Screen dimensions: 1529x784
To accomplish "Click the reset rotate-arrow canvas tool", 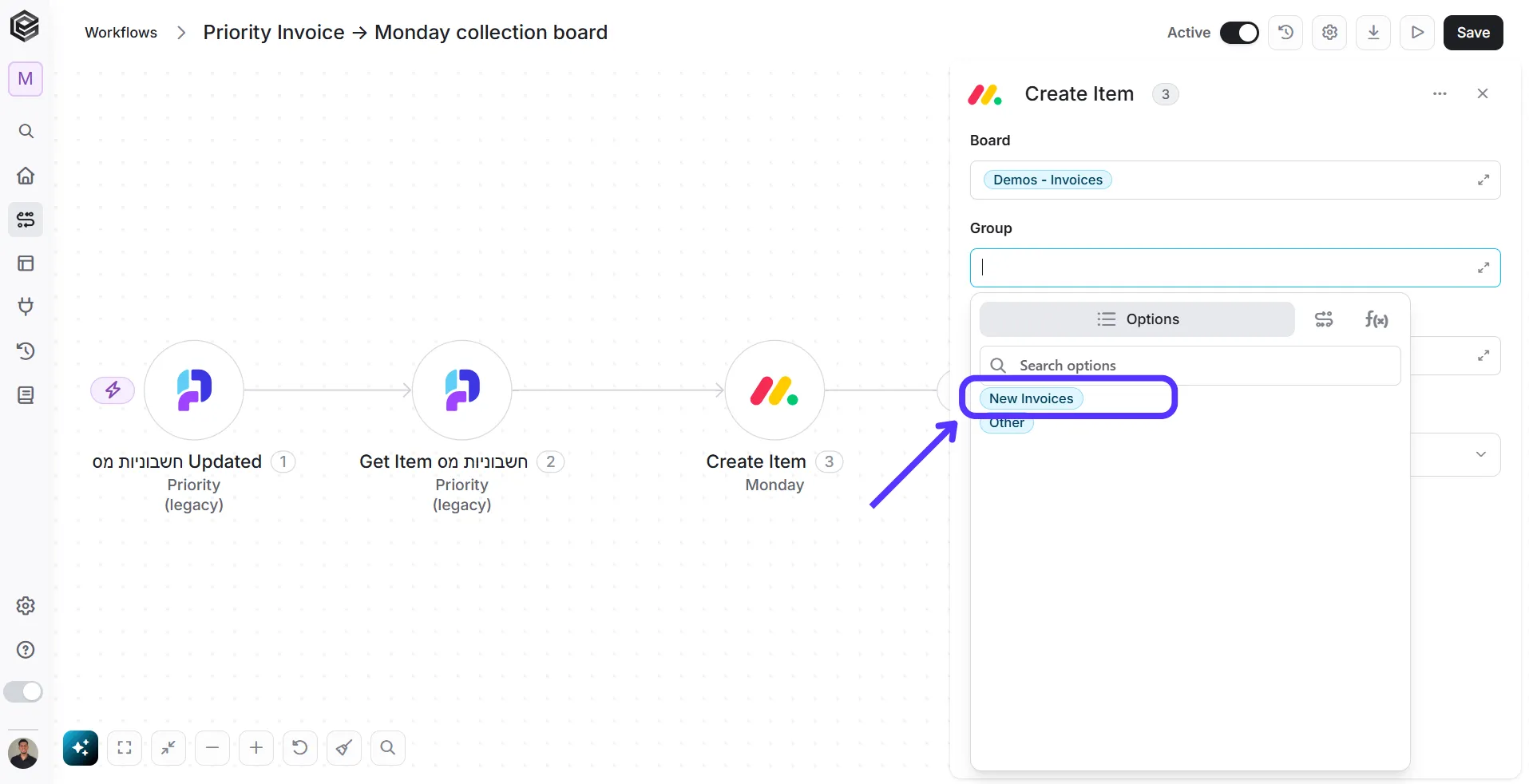I will [300, 748].
